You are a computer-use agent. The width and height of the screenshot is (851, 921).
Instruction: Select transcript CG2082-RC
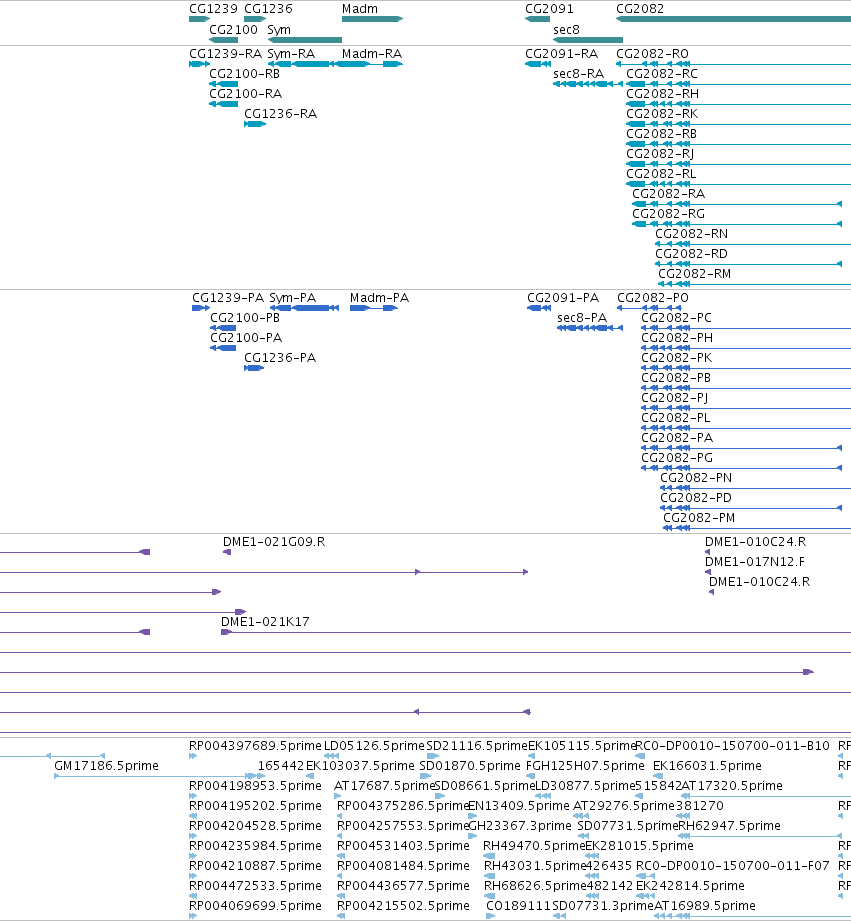(662, 73)
